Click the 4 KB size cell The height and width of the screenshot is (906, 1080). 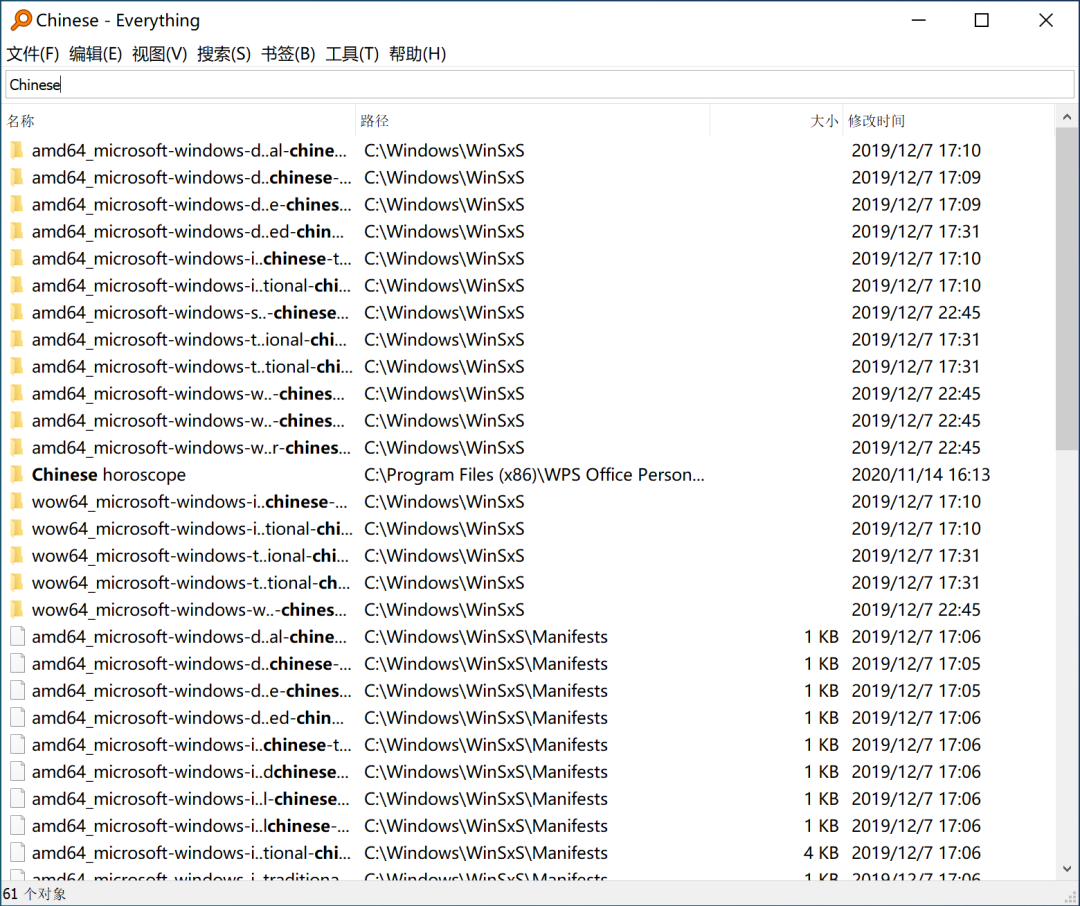[821, 853]
